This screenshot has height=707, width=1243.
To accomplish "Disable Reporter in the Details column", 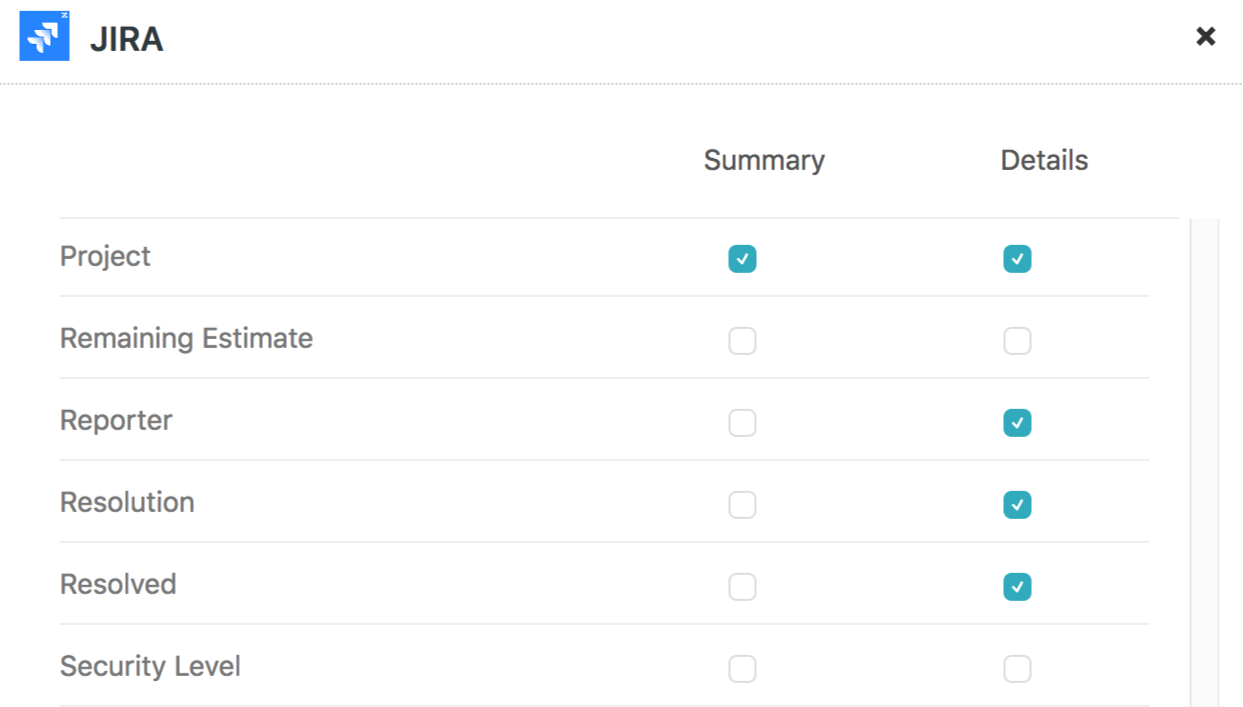I will (x=1017, y=423).
